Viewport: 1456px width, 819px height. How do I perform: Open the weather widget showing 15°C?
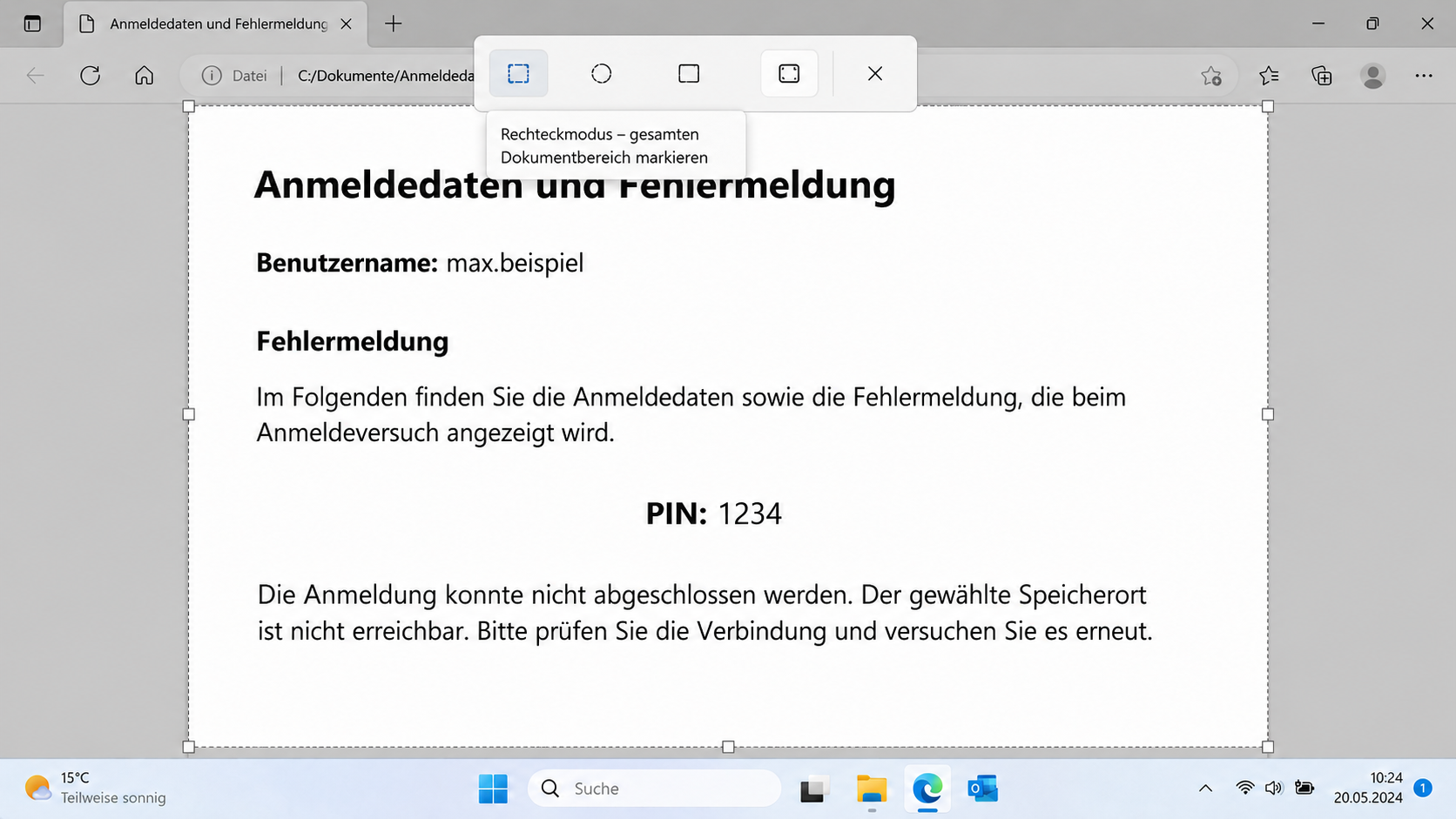point(95,788)
